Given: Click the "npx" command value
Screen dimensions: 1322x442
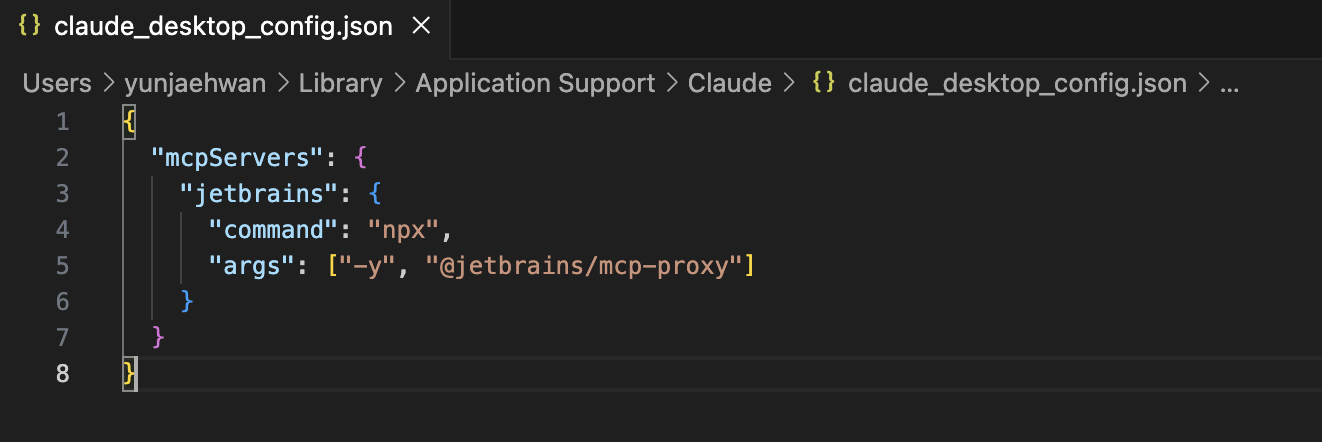Looking at the screenshot, I should (404, 230).
